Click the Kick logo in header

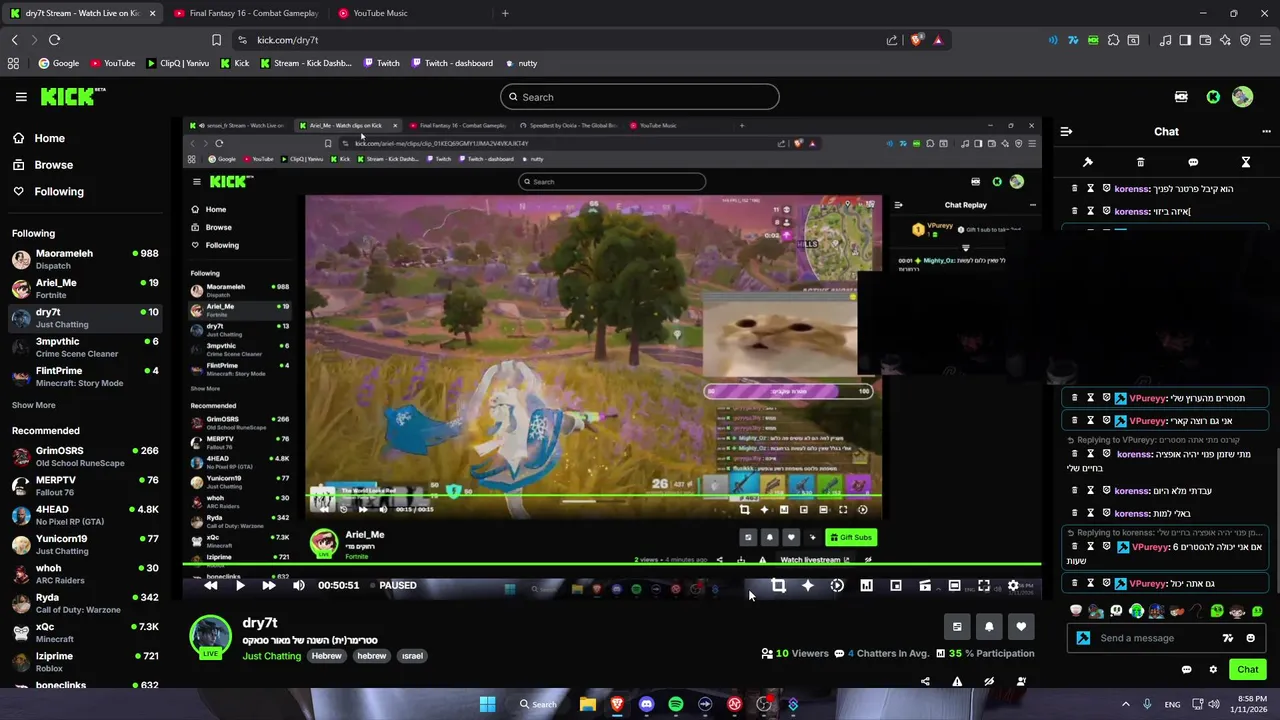point(73,97)
